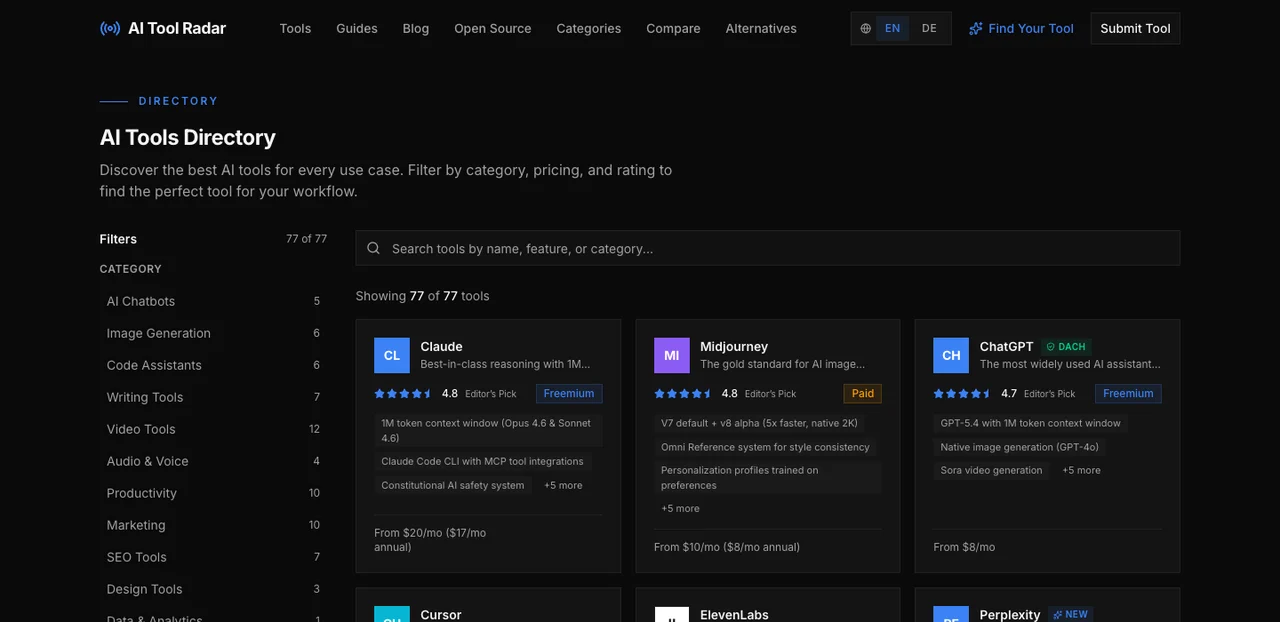Filter by Design Tools category

pyautogui.click(x=213, y=589)
